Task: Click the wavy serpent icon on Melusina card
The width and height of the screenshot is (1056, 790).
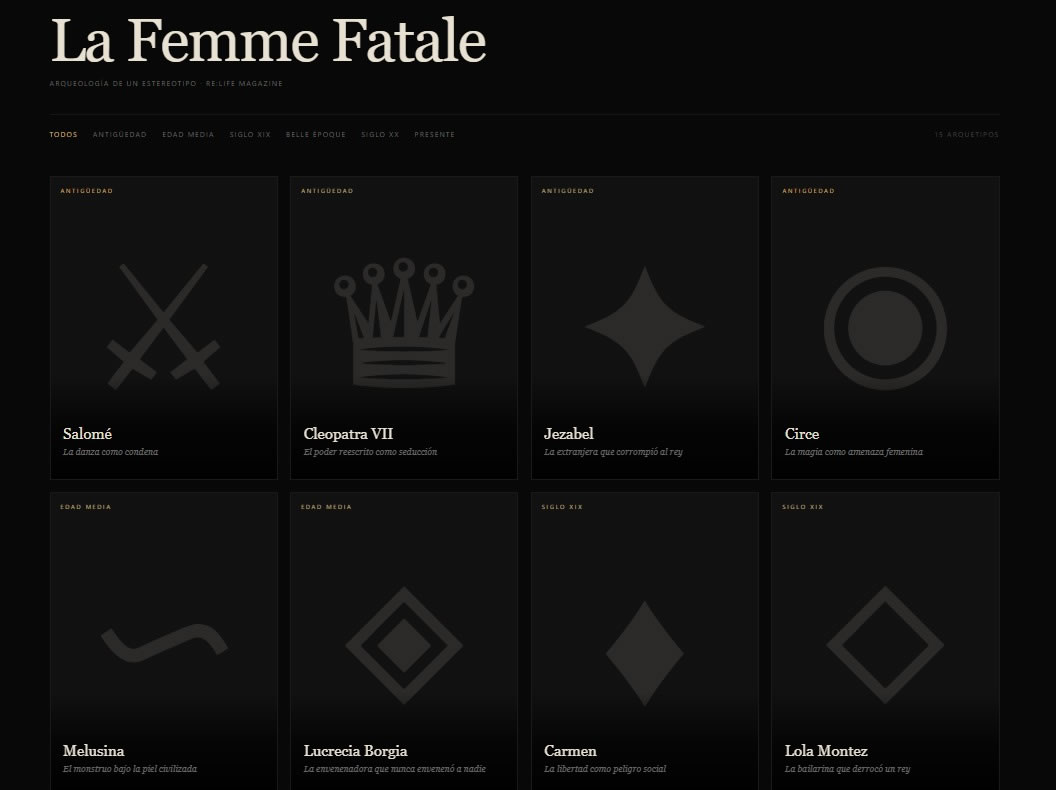Action: tap(164, 643)
